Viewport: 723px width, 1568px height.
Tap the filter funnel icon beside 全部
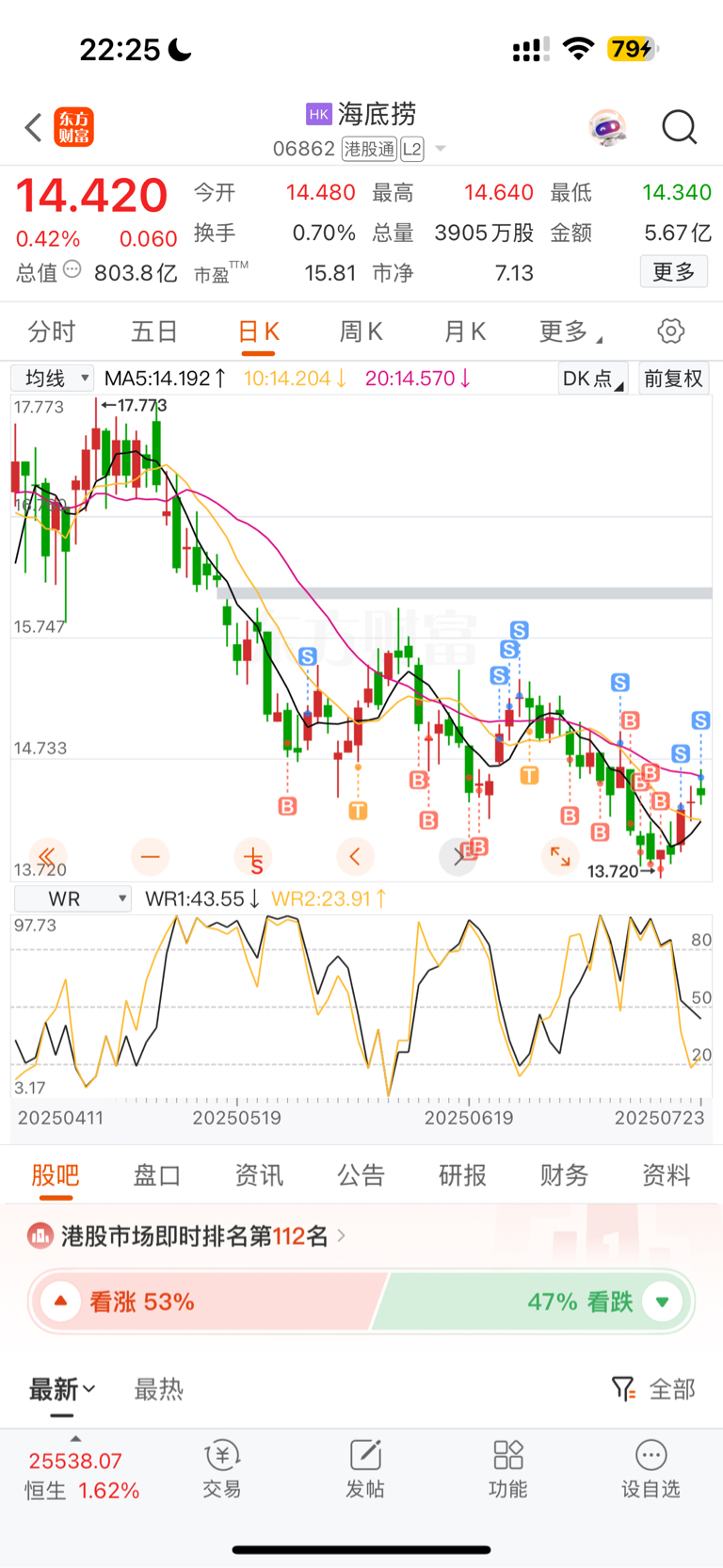(x=623, y=1389)
